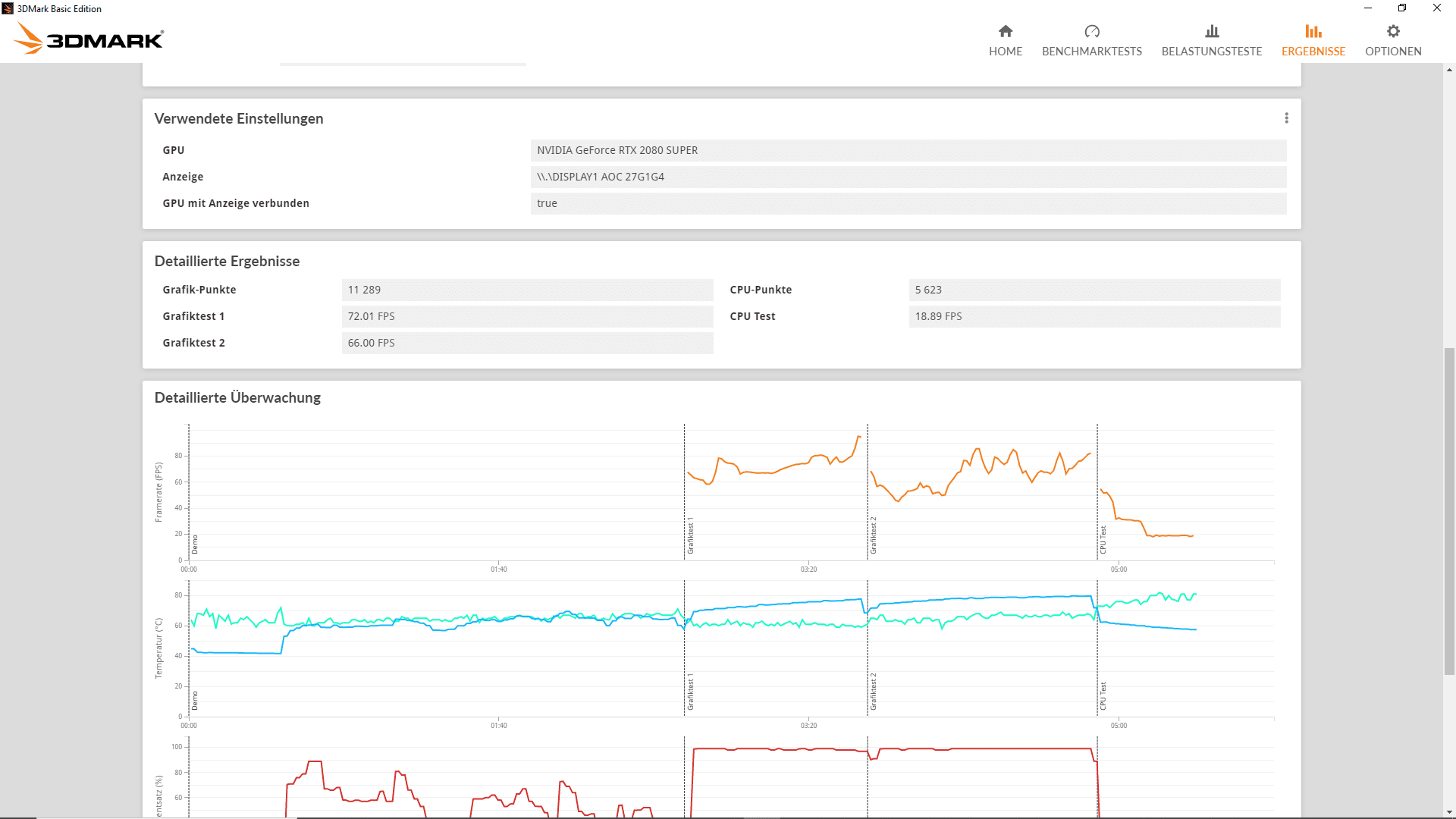This screenshot has width=1456, height=819.
Task: Click the Grafik-Punkte label
Action: click(x=199, y=290)
